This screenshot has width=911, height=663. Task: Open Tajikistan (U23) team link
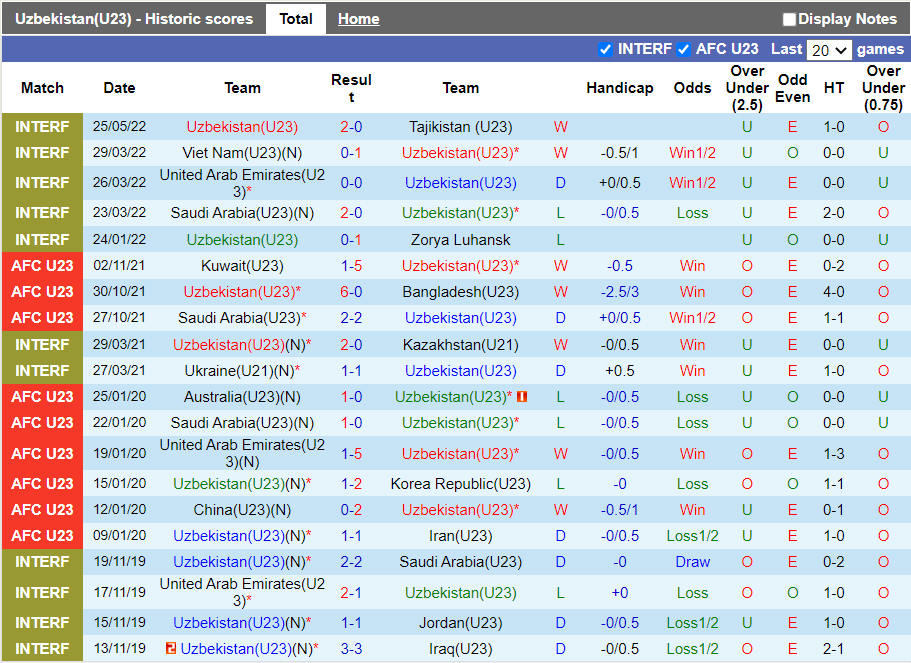click(x=460, y=127)
